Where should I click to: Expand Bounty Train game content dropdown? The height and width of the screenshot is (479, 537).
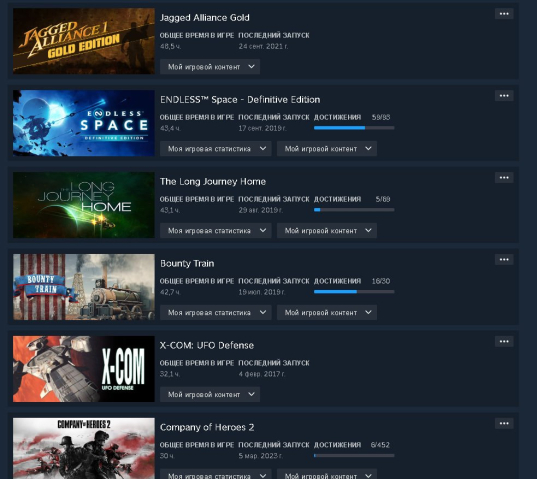327,312
